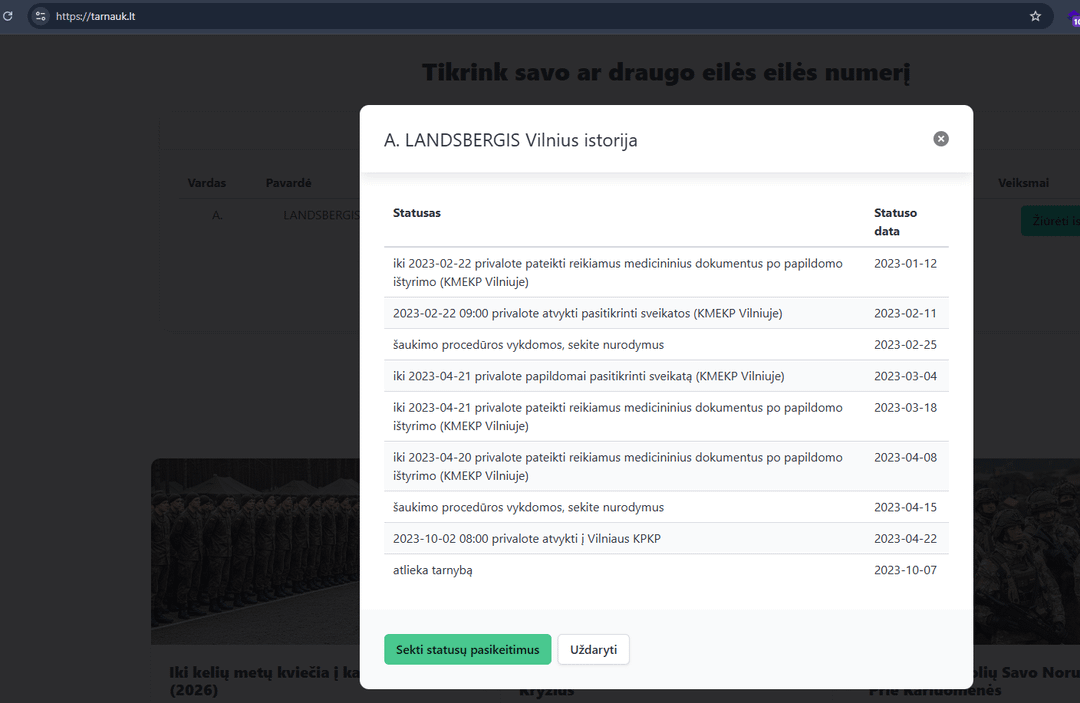Close the istorija modal with X icon
This screenshot has width=1080, height=703.
[940, 139]
